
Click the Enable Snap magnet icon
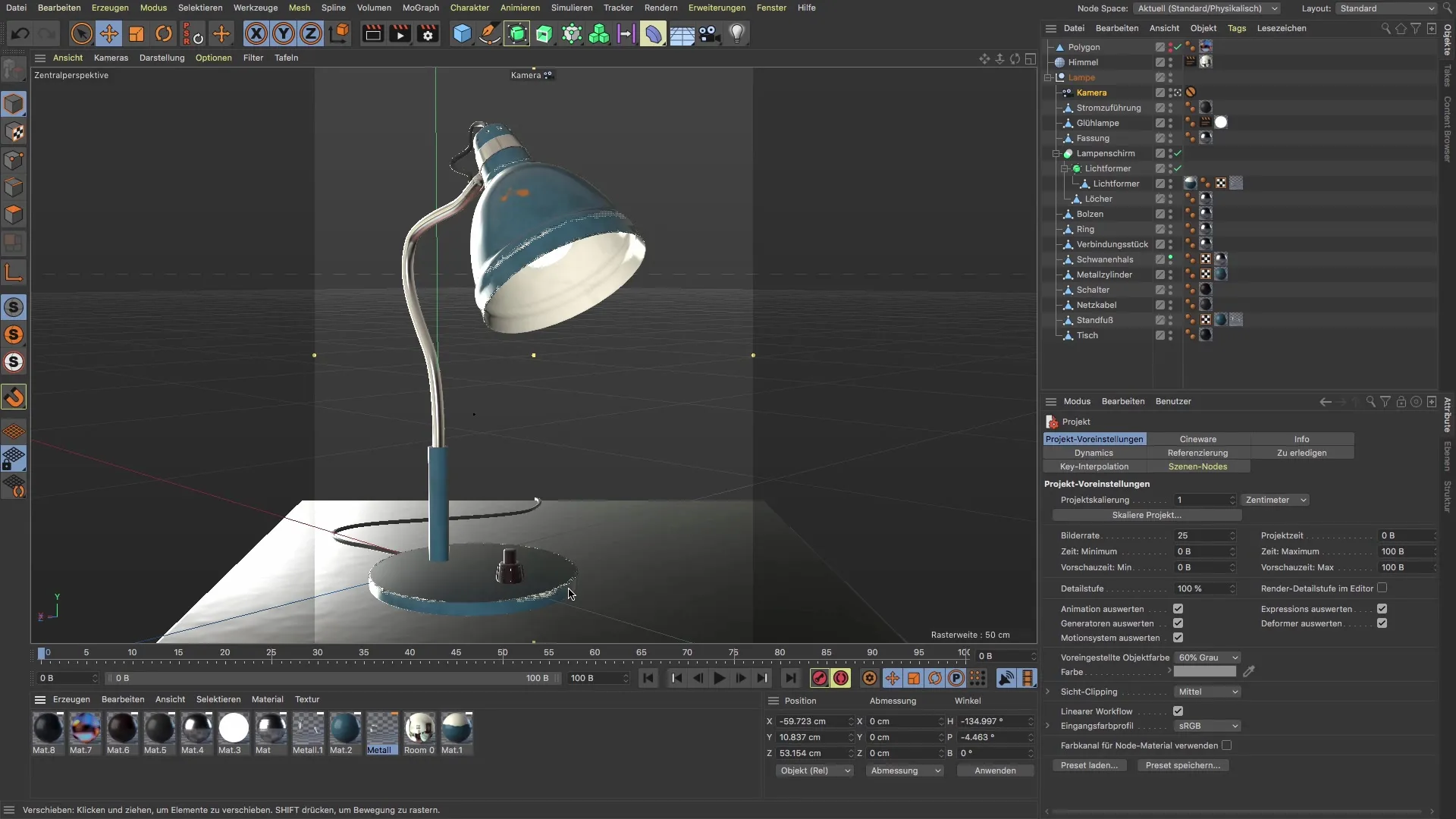[x=14, y=397]
